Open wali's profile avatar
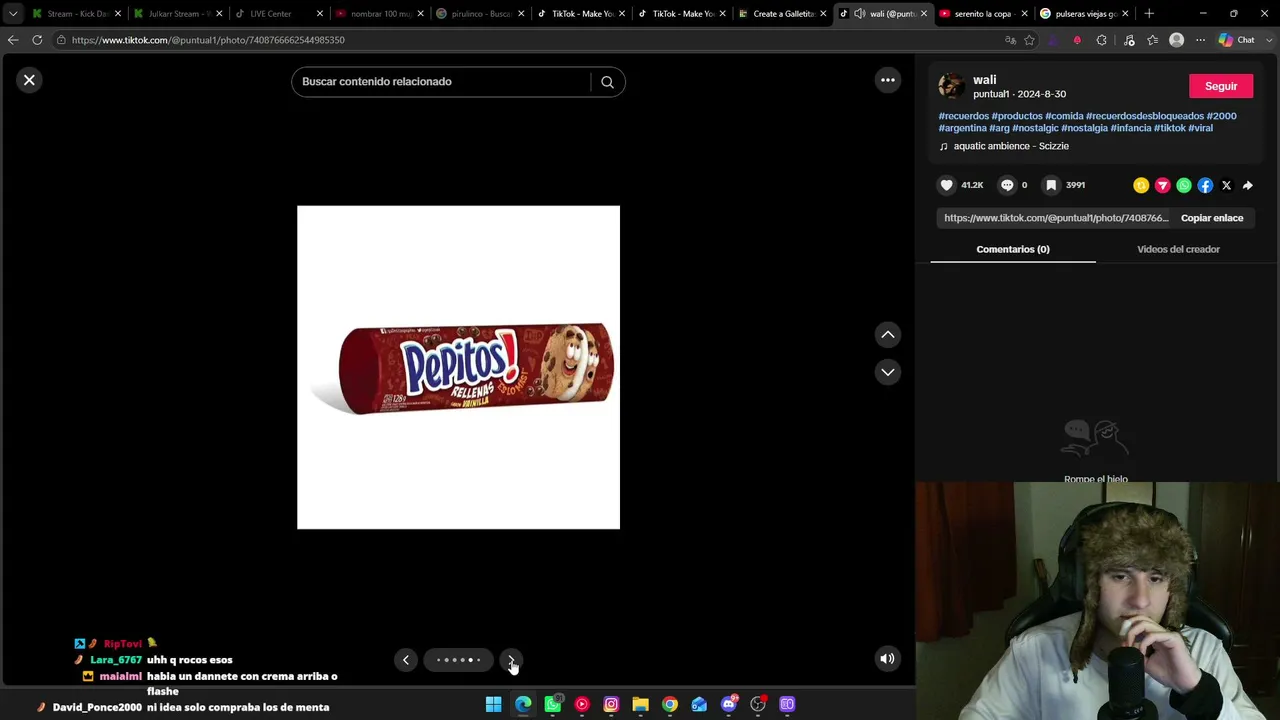Screen dimensions: 1280x720 [x=951, y=86]
